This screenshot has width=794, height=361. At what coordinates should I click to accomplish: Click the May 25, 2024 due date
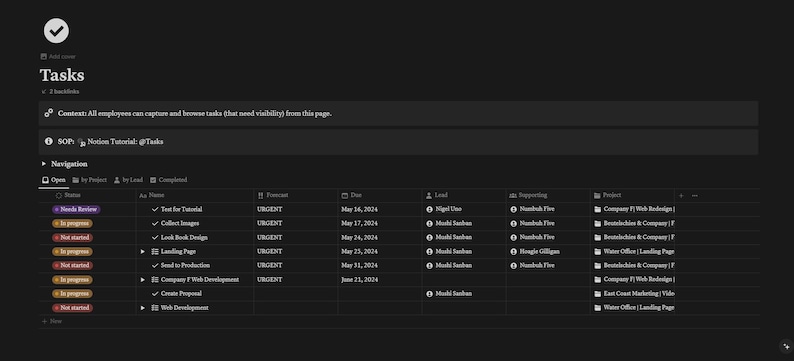click(x=359, y=252)
